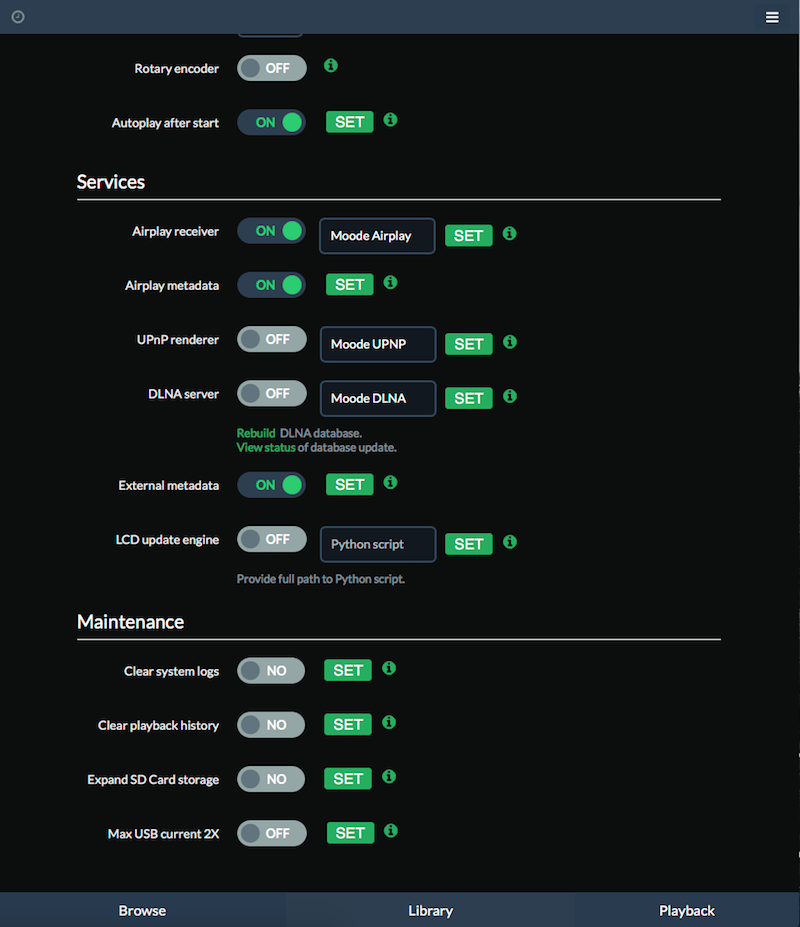800x927 pixels.
Task: Click SET button for Autoplay after start
Action: click(x=349, y=122)
